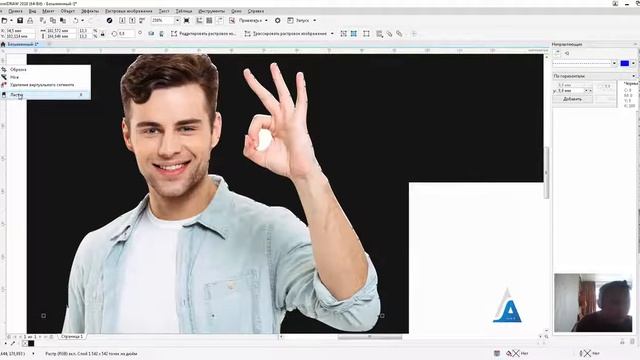Click the Cut icon in the toolbar
Image resolution: width=640 pixels, height=360 pixels.
tap(43, 20)
